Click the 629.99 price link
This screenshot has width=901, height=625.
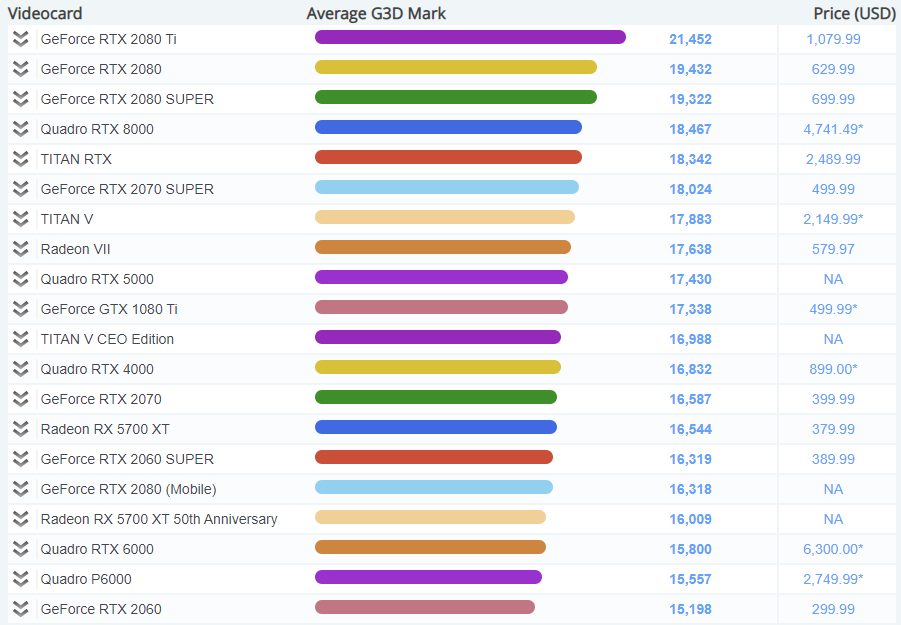[833, 69]
